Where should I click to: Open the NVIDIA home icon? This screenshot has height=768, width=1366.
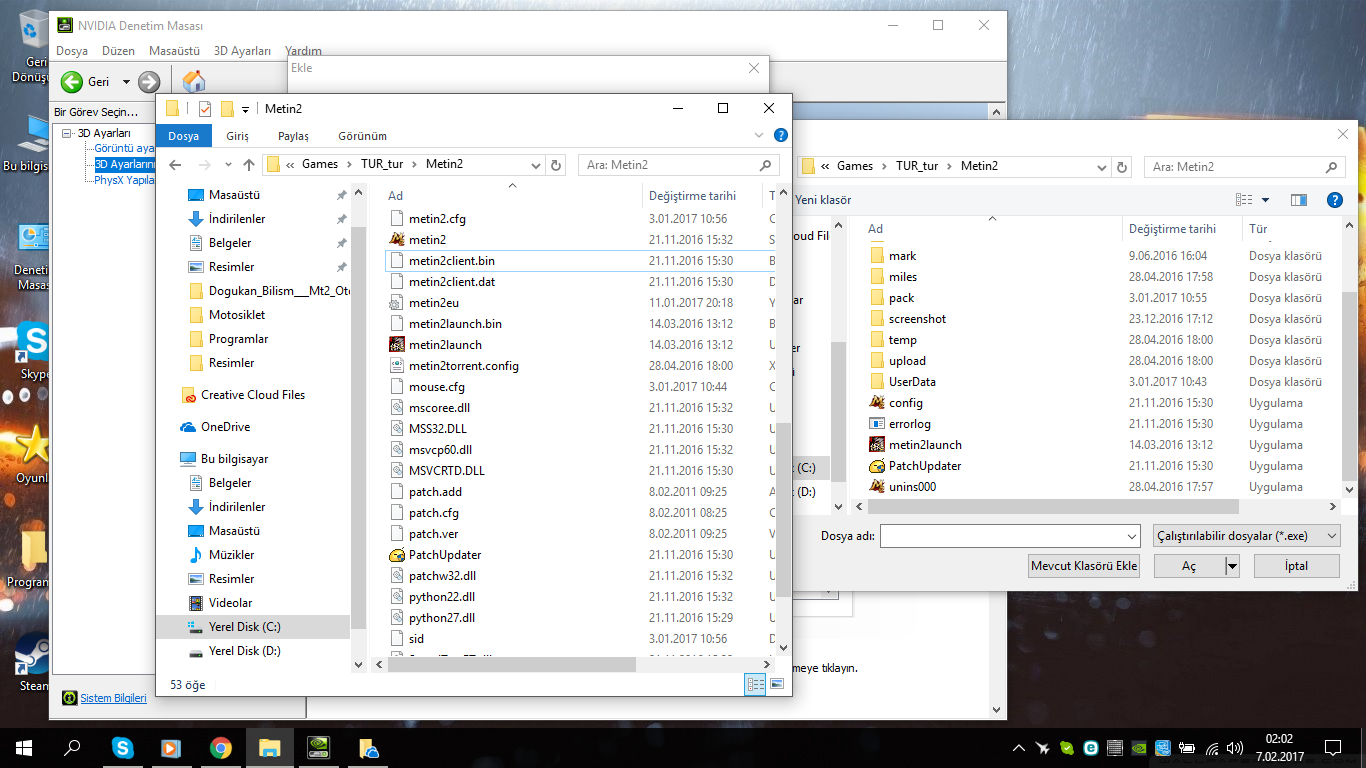click(x=194, y=82)
